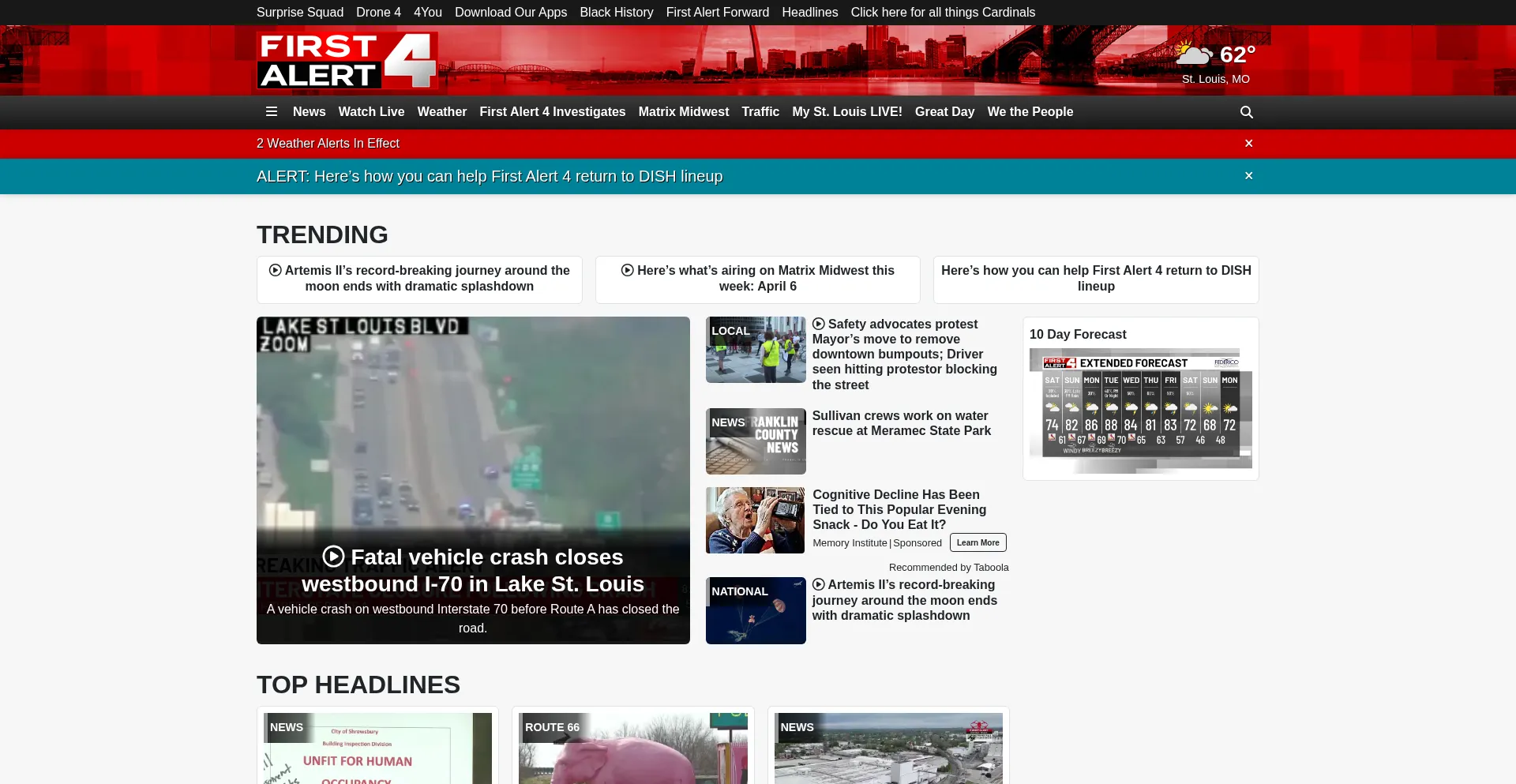
Task: Click the St. Louis, MO location text
Action: tap(1216, 79)
